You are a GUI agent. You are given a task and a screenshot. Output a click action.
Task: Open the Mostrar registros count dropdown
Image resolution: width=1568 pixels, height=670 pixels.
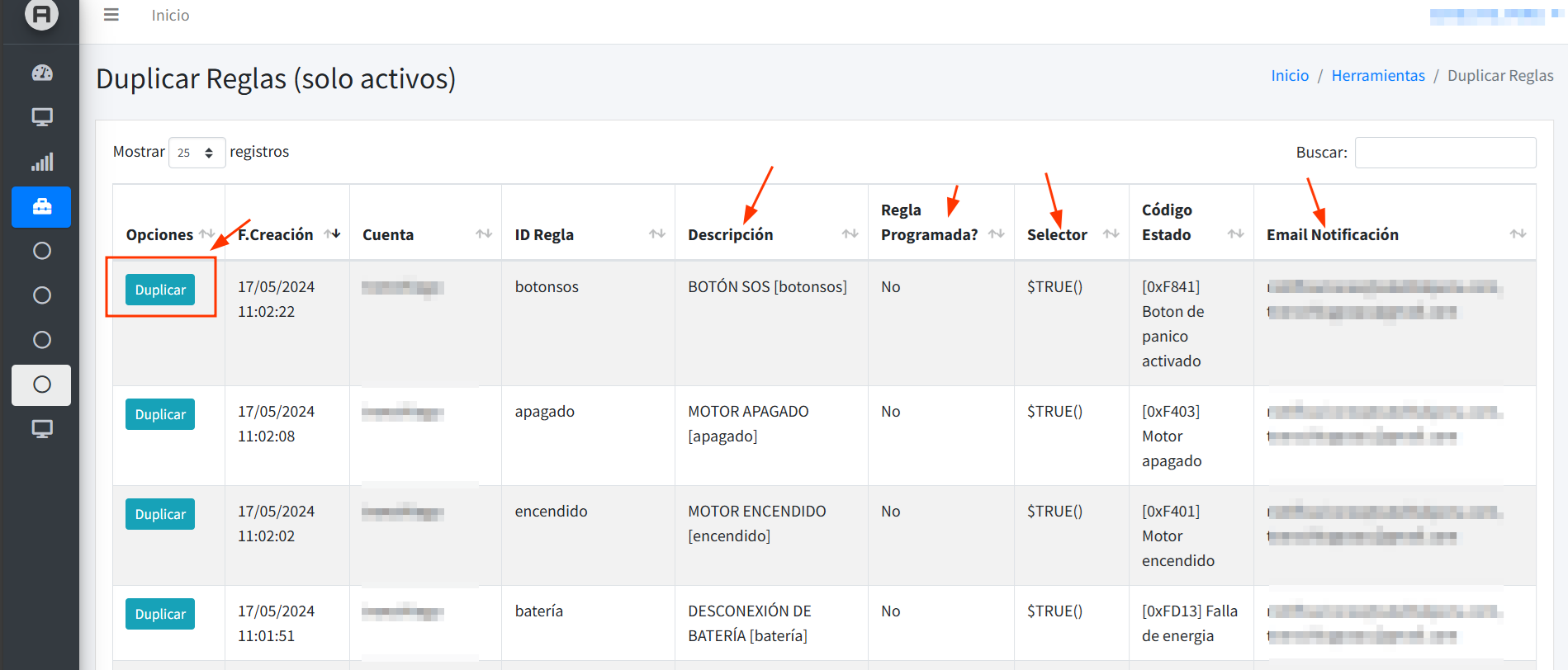[x=197, y=153]
